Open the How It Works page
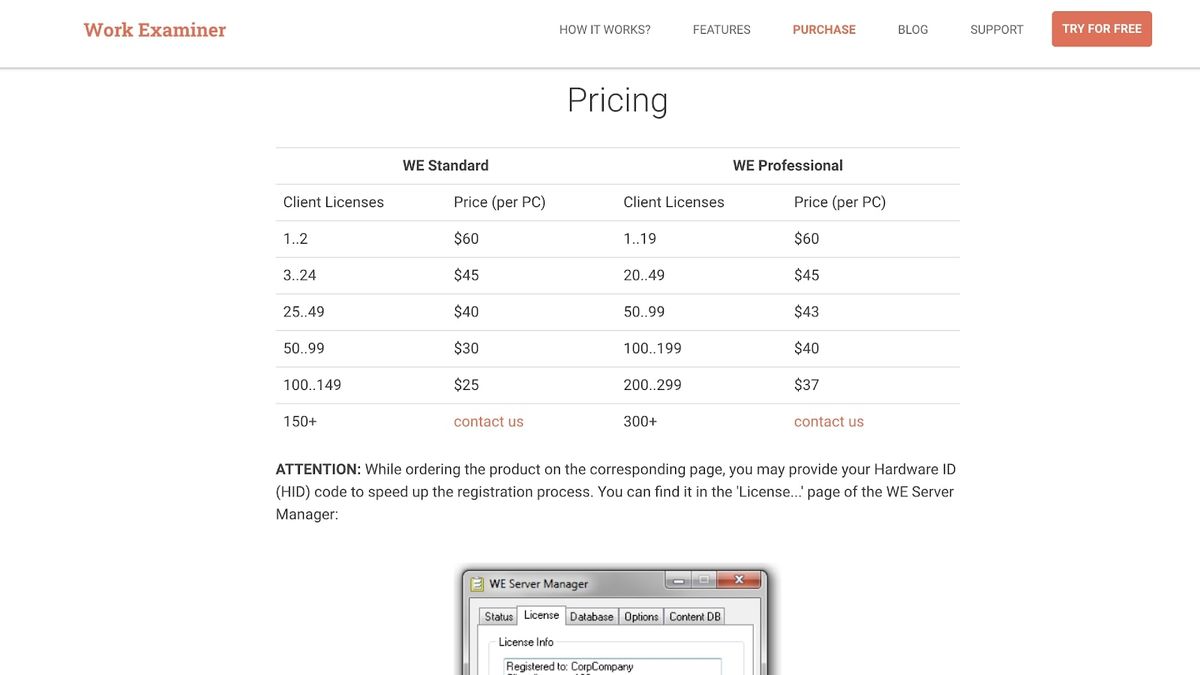 (x=605, y=30)
